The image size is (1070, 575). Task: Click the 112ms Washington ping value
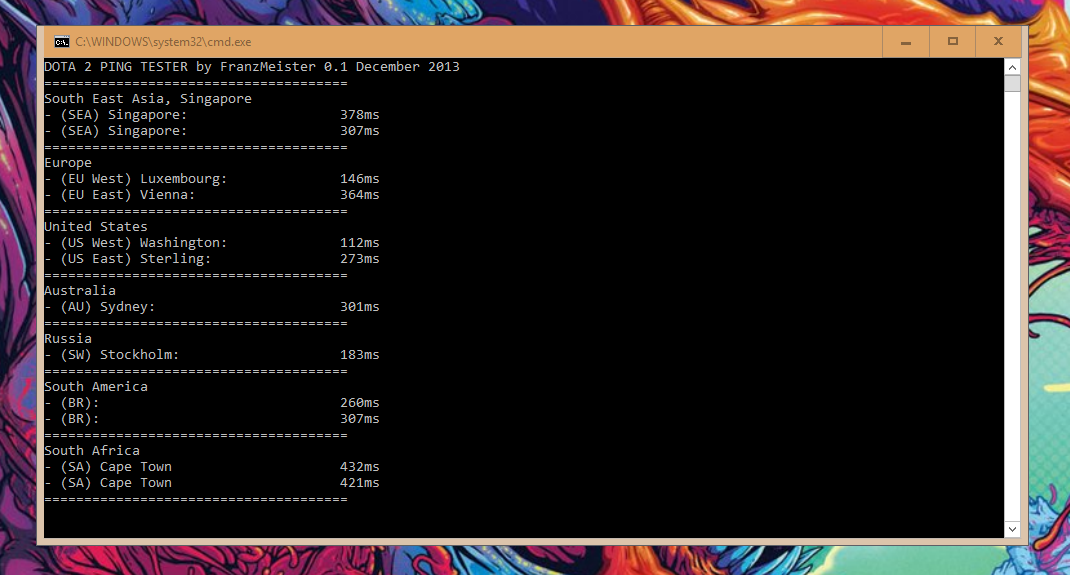pos(360,243)
